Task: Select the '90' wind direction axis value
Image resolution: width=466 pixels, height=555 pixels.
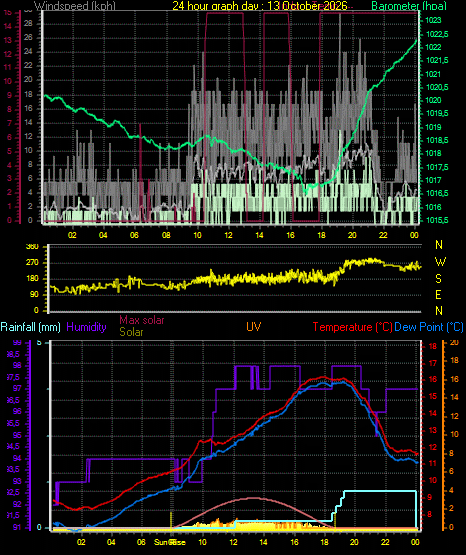Action: click(34, 294)
